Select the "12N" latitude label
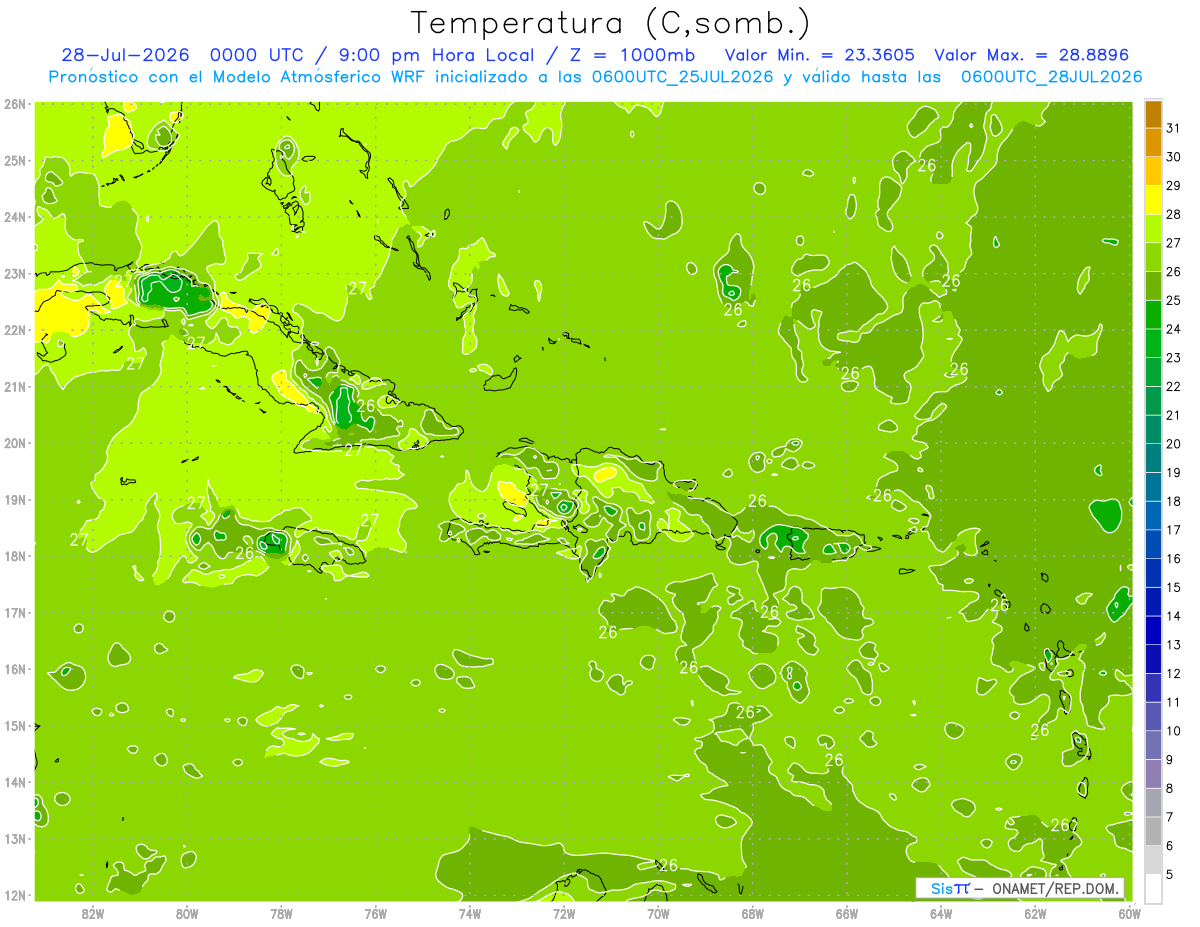This screenshot has height=927, width=1200. point(15,895)
